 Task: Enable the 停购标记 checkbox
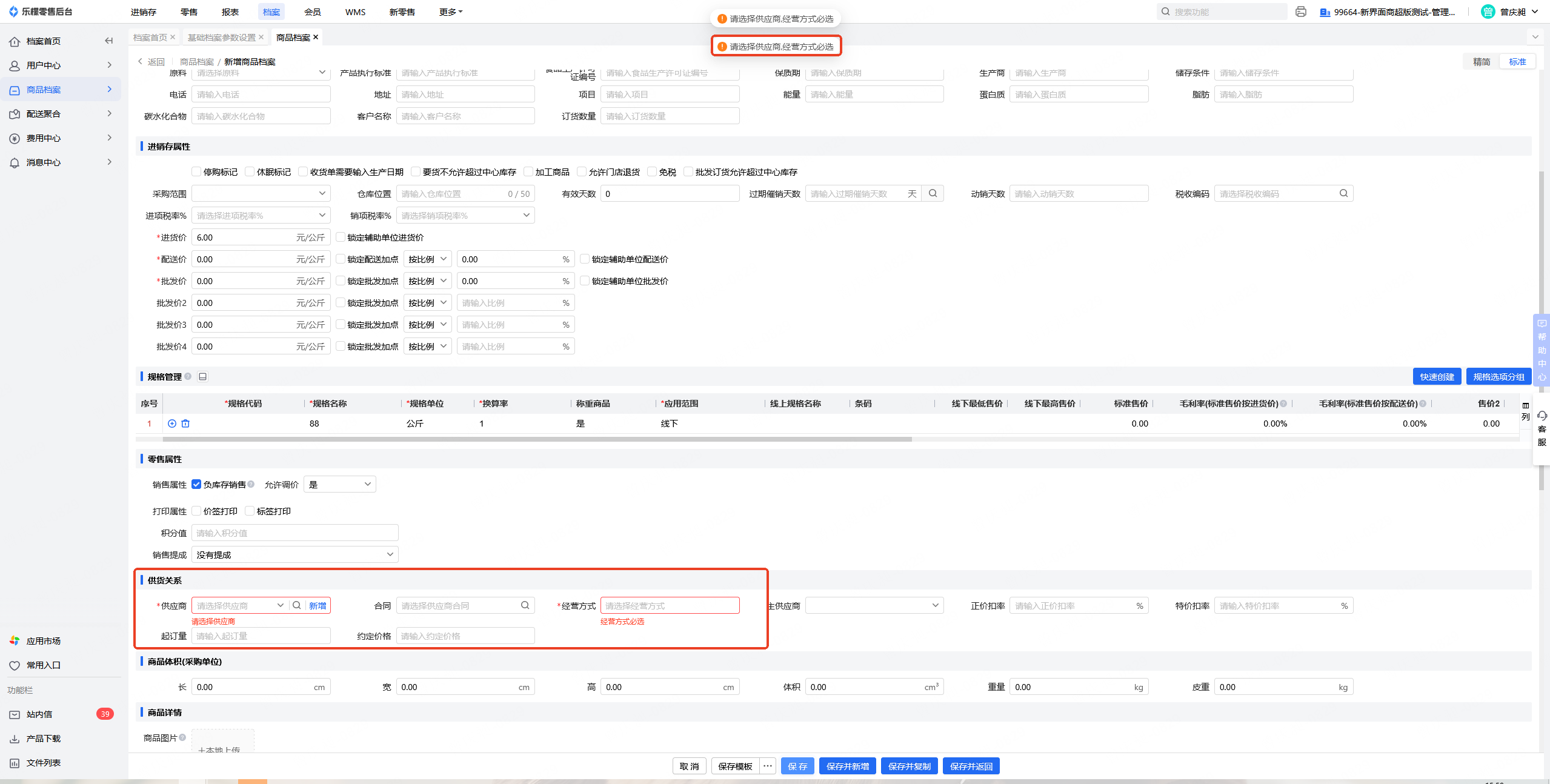[x=196, y=172]
